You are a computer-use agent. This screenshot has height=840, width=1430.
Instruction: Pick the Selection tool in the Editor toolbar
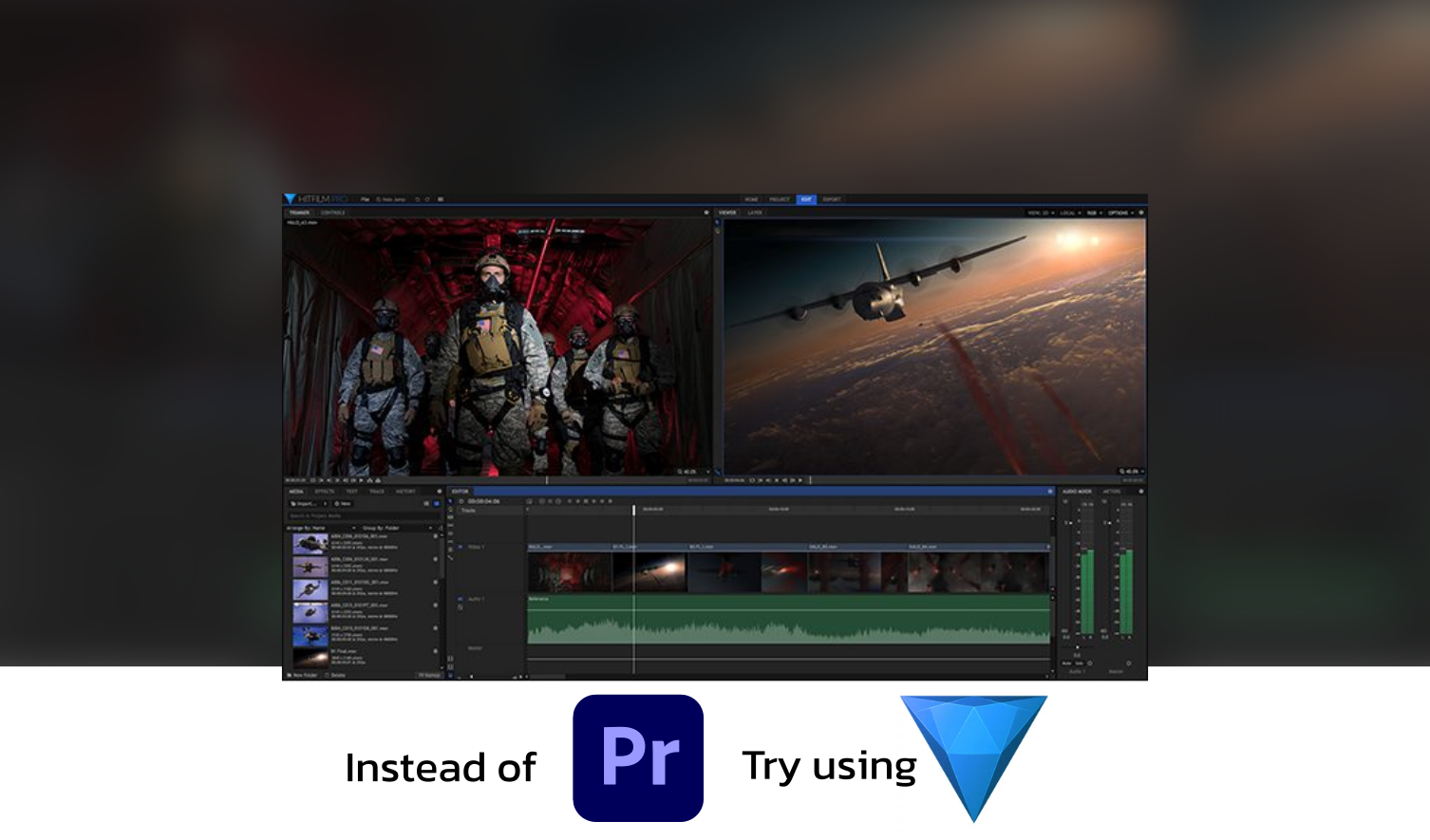click(x=451, y=501)
